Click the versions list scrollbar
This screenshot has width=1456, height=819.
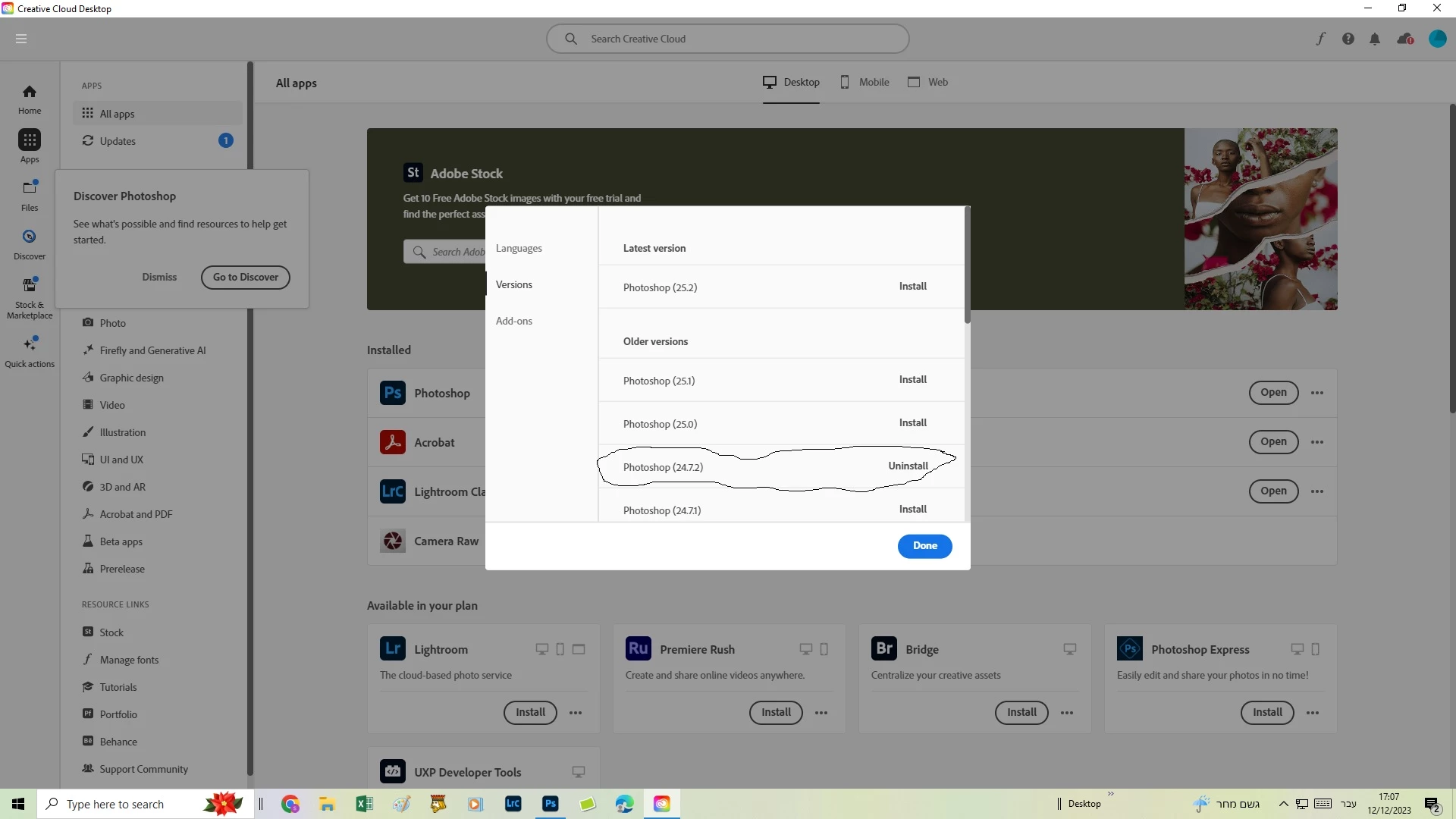967,265
